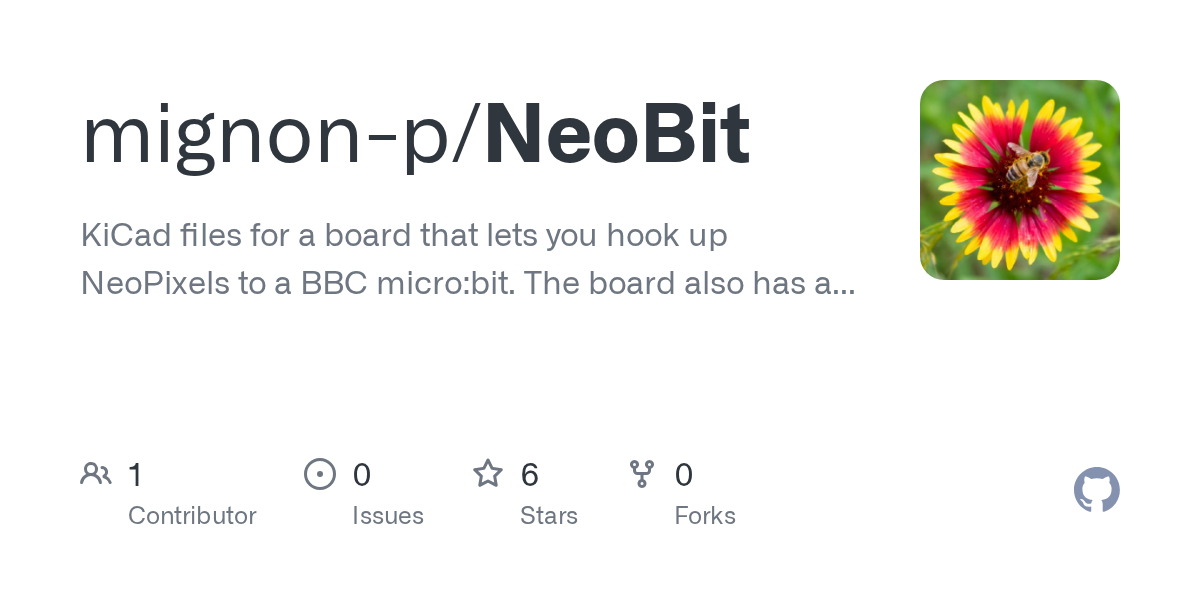Click the forks count "0"

coord(684,474)
